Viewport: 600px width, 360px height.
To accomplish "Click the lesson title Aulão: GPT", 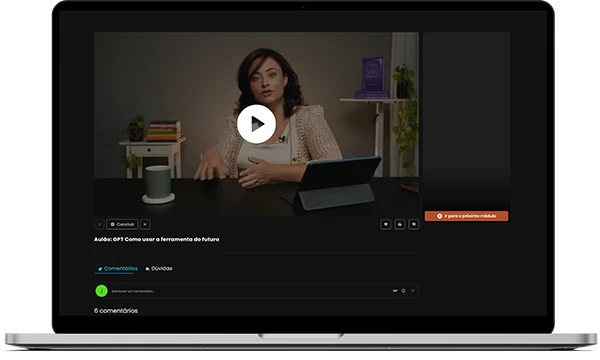I will (x=157, y=239).
